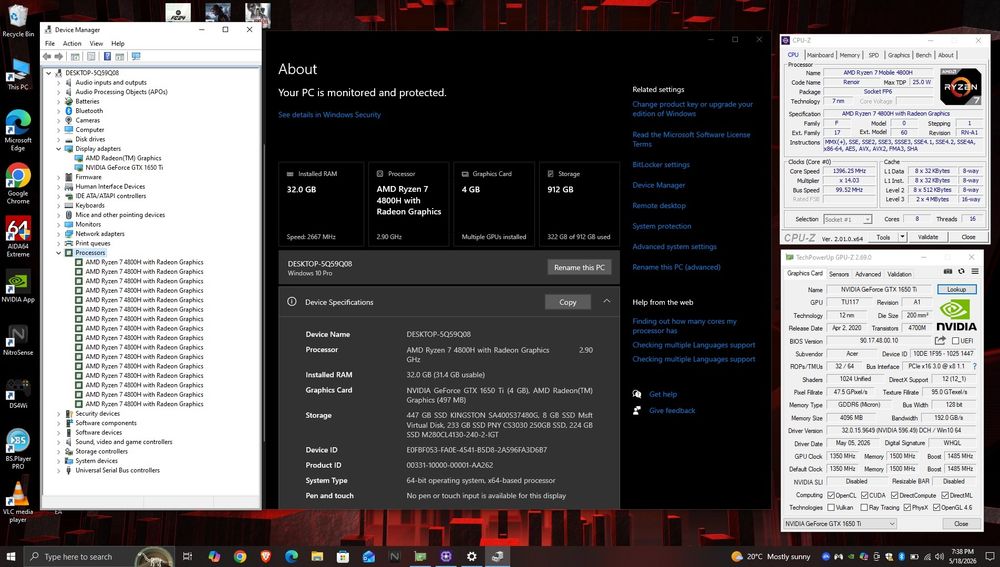Toggle the DirectCompute checkbox in GPU-Z

895,495
